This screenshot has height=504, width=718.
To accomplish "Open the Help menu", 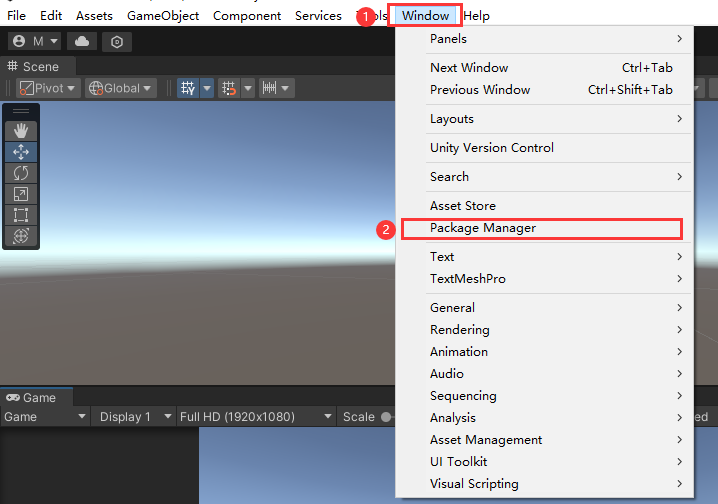I will tap(476, 16).
